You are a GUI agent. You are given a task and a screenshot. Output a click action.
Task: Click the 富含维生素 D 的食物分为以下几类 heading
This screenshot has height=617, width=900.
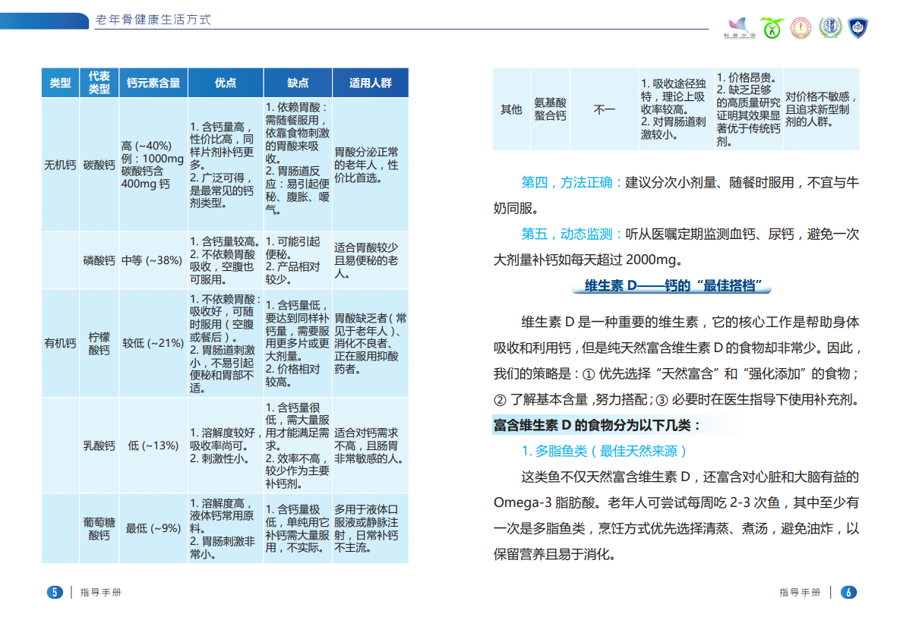coord(597,425)
